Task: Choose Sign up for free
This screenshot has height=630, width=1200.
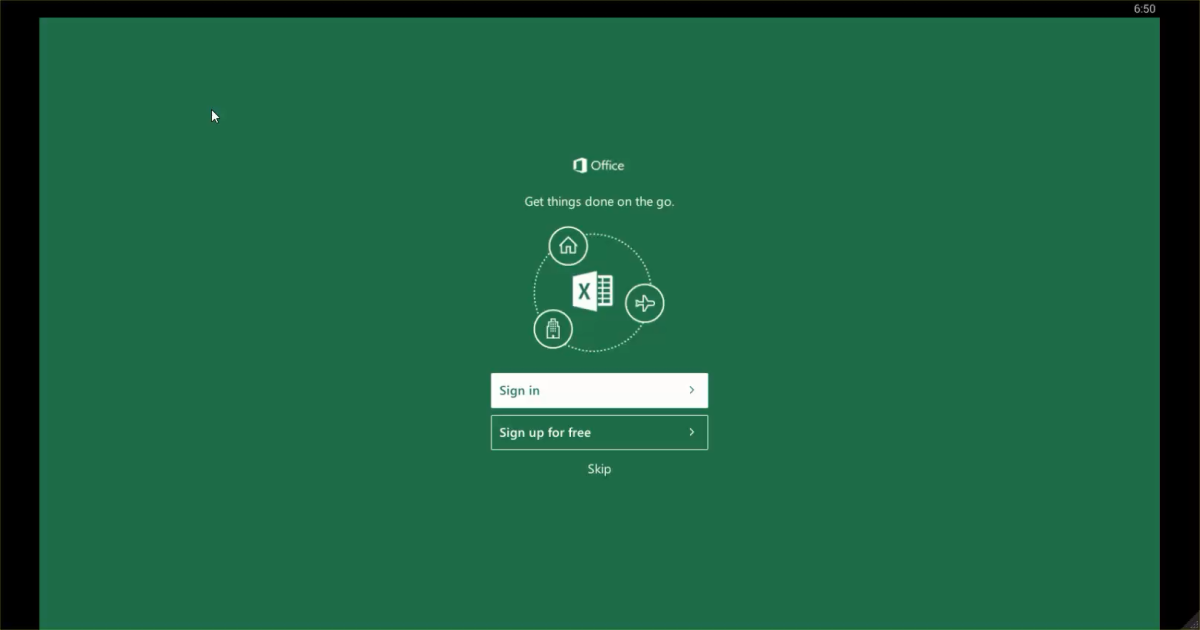Action: 599,432
